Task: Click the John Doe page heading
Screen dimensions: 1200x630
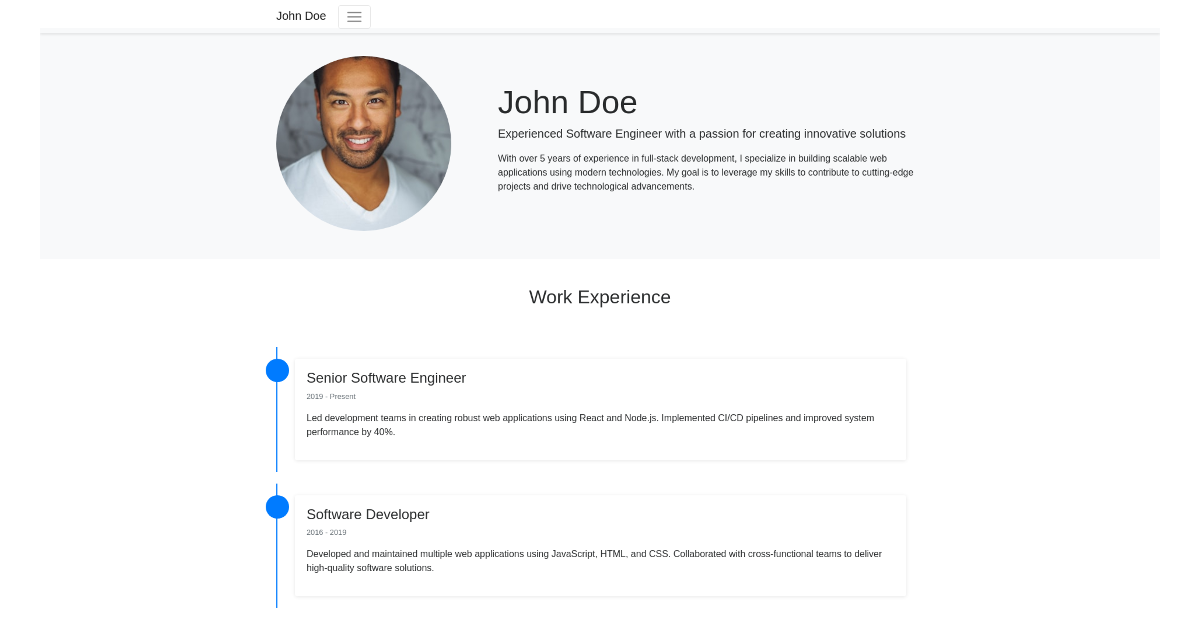Action: [x=567, y=102]
